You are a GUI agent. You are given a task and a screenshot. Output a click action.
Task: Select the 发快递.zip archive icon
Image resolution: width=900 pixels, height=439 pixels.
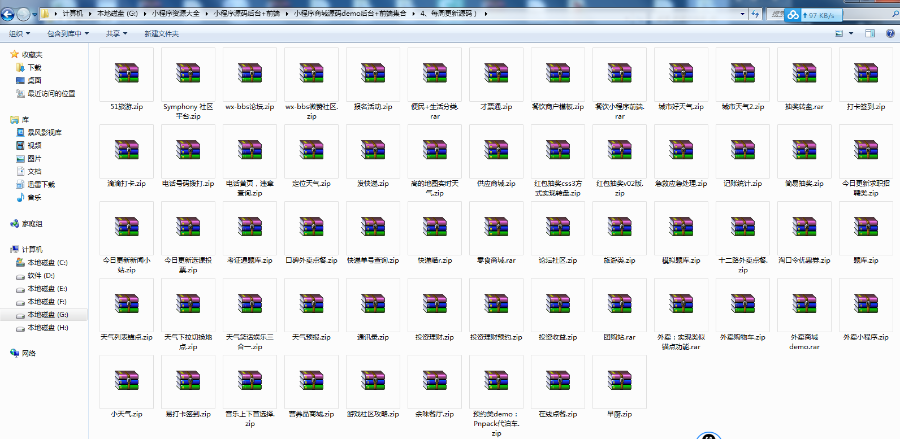point(373,150)
